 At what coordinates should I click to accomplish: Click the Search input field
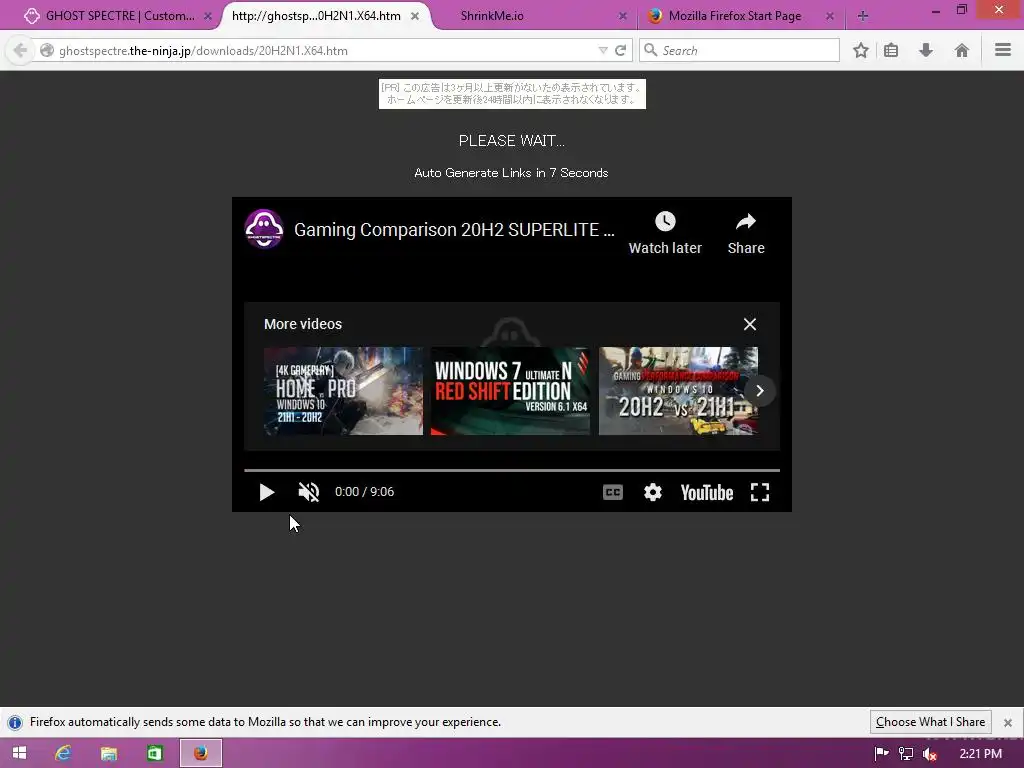(x=739, y=50)
